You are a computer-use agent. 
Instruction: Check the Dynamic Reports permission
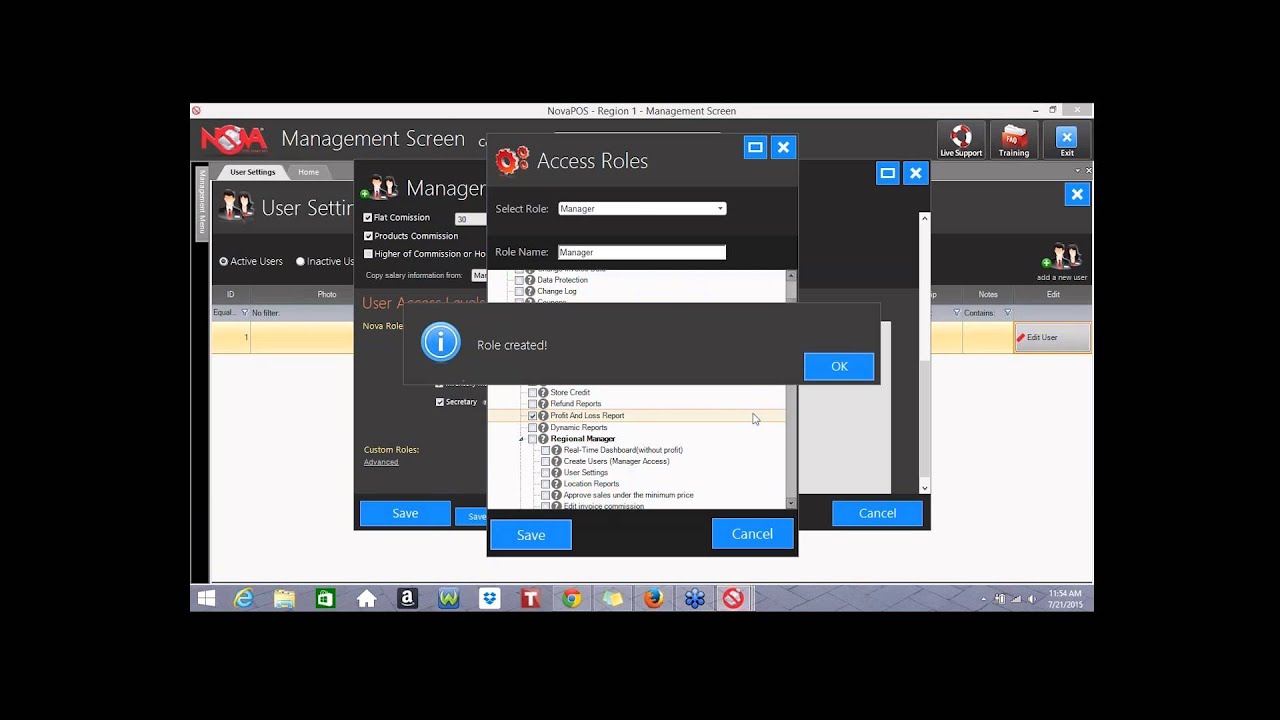532,427
